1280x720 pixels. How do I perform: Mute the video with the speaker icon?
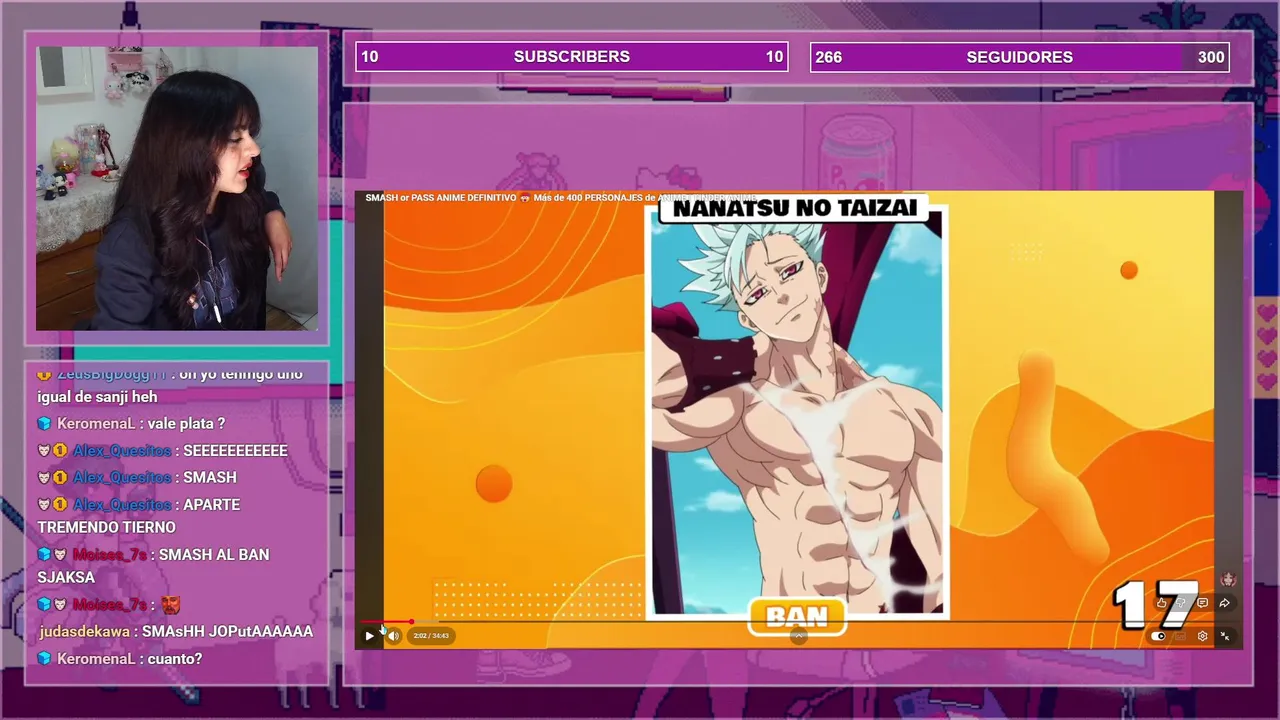click(393, 636)
